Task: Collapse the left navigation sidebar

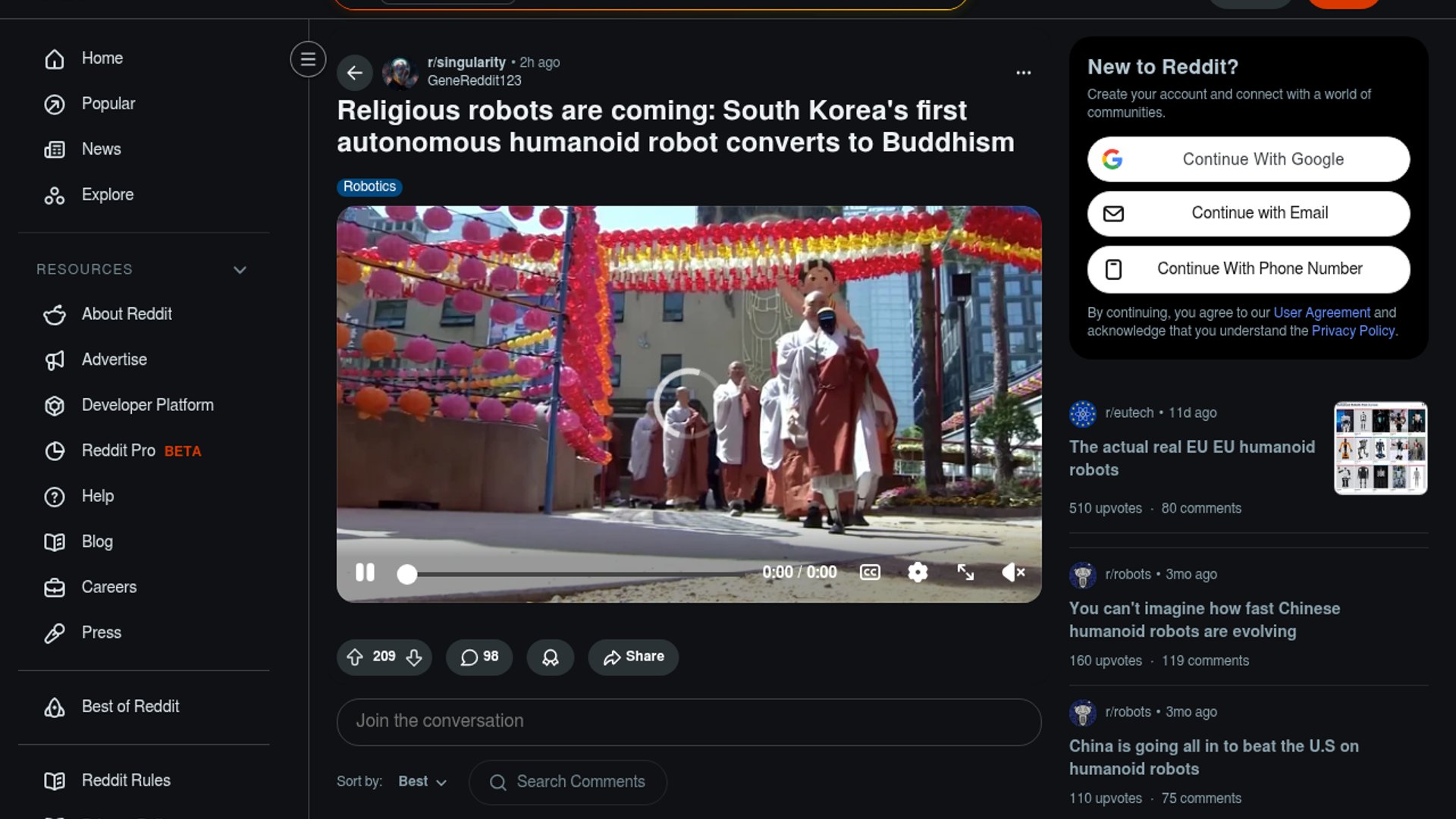Action: pyautogui.click(x=308, y=59)
